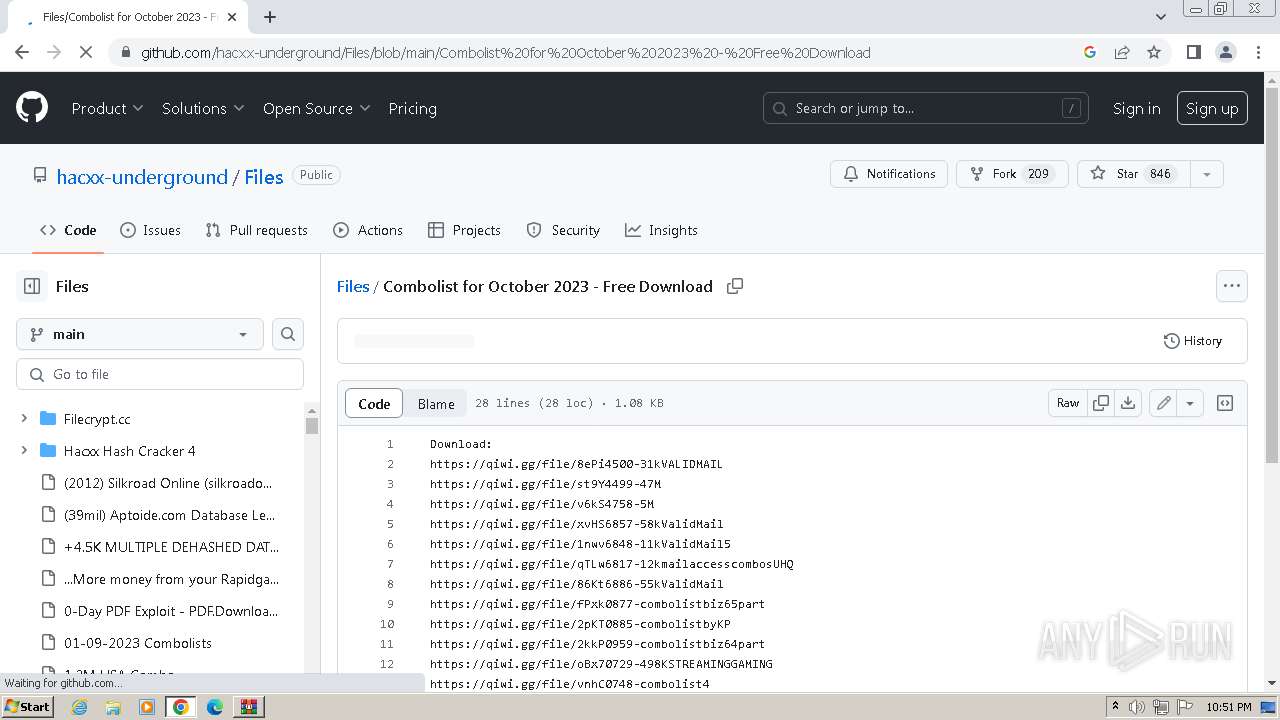Collapse the Files side panel
This screenshot has height=720, width=1280.
(32, 286)
